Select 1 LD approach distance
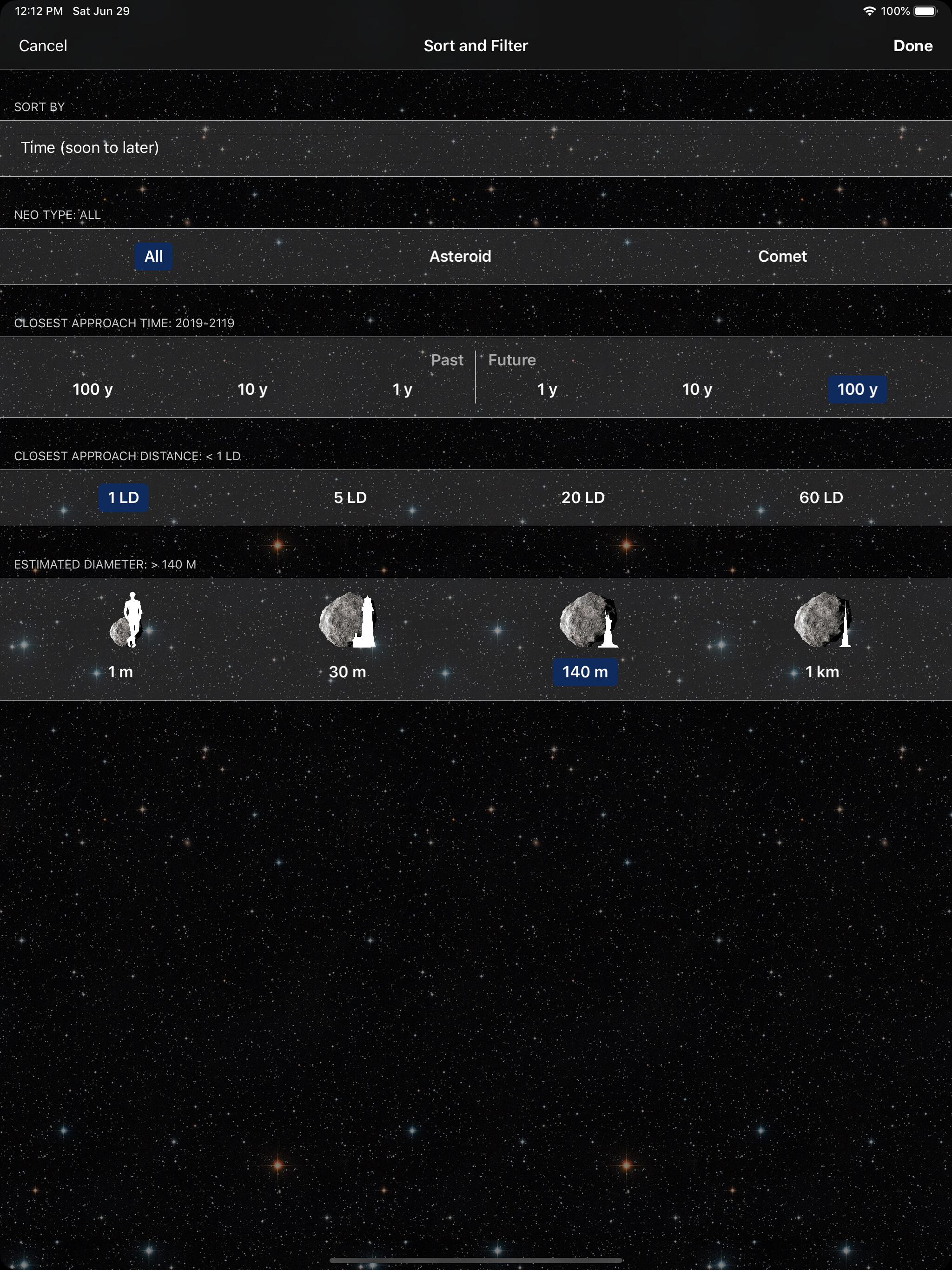The image size is (952, 1270). tap(124, 497)
